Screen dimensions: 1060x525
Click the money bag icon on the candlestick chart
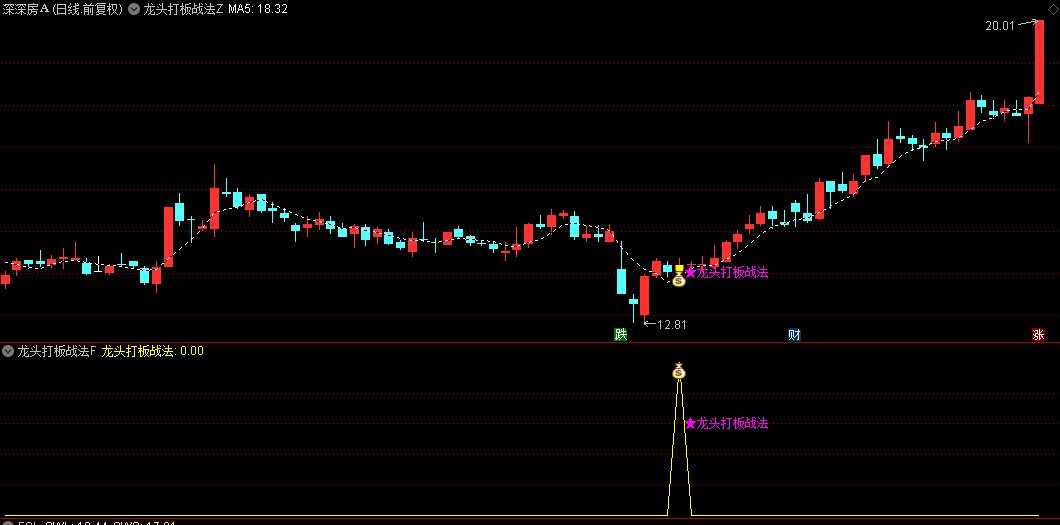[679, 278]
